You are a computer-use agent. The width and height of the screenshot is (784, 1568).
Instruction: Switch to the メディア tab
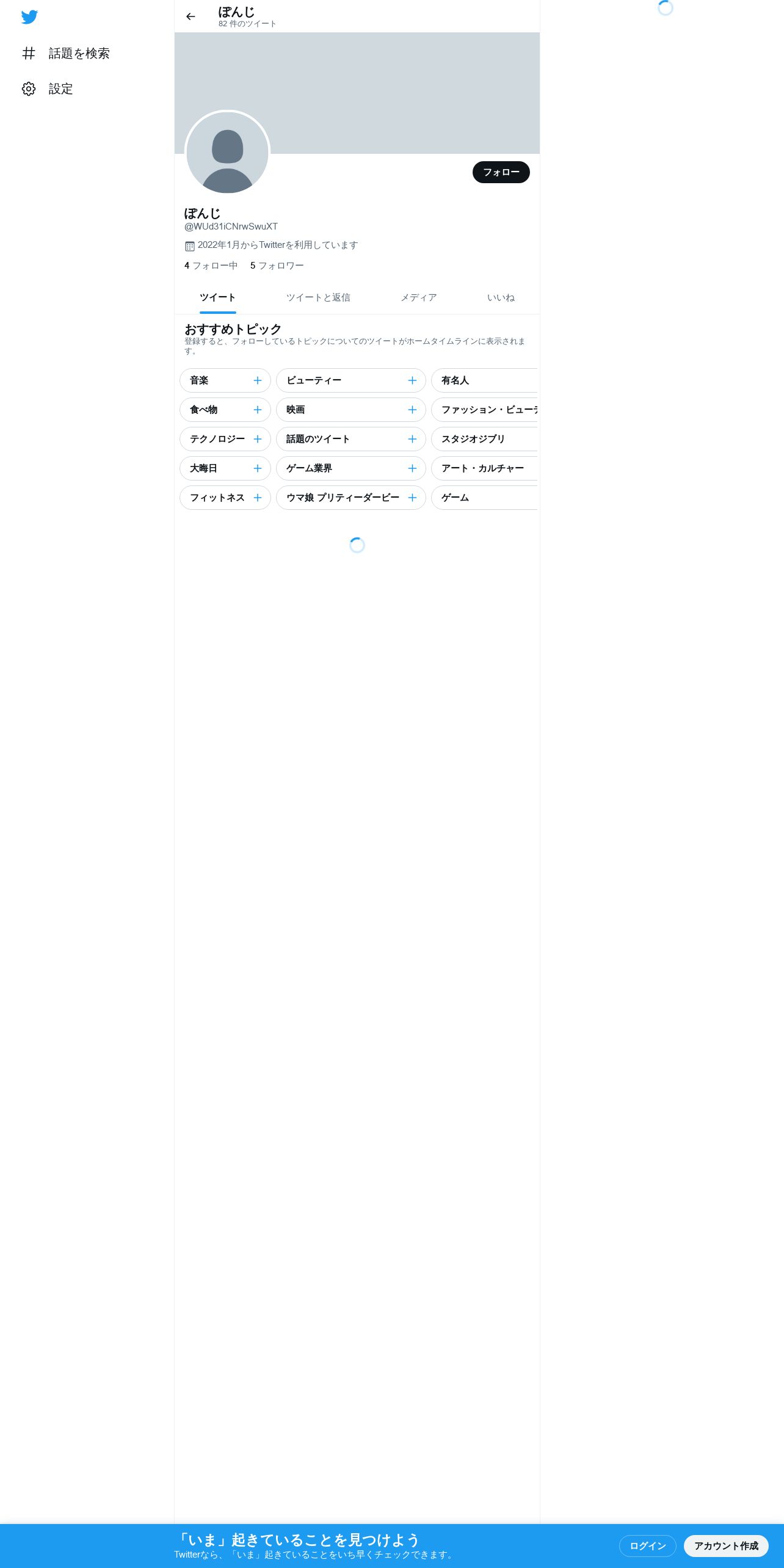pos(419,298)
